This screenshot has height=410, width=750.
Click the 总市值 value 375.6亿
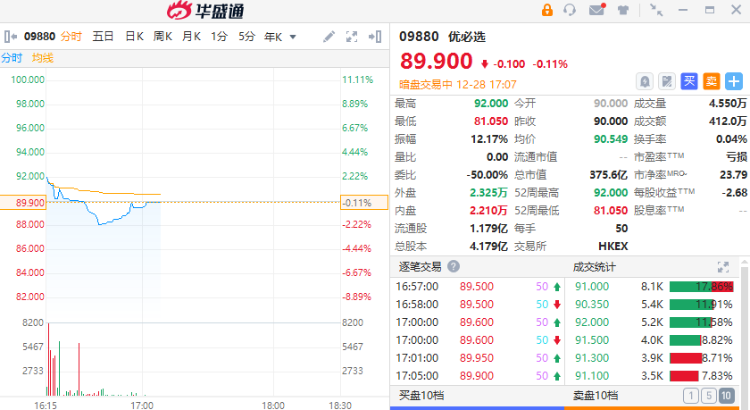pos(608,175)
